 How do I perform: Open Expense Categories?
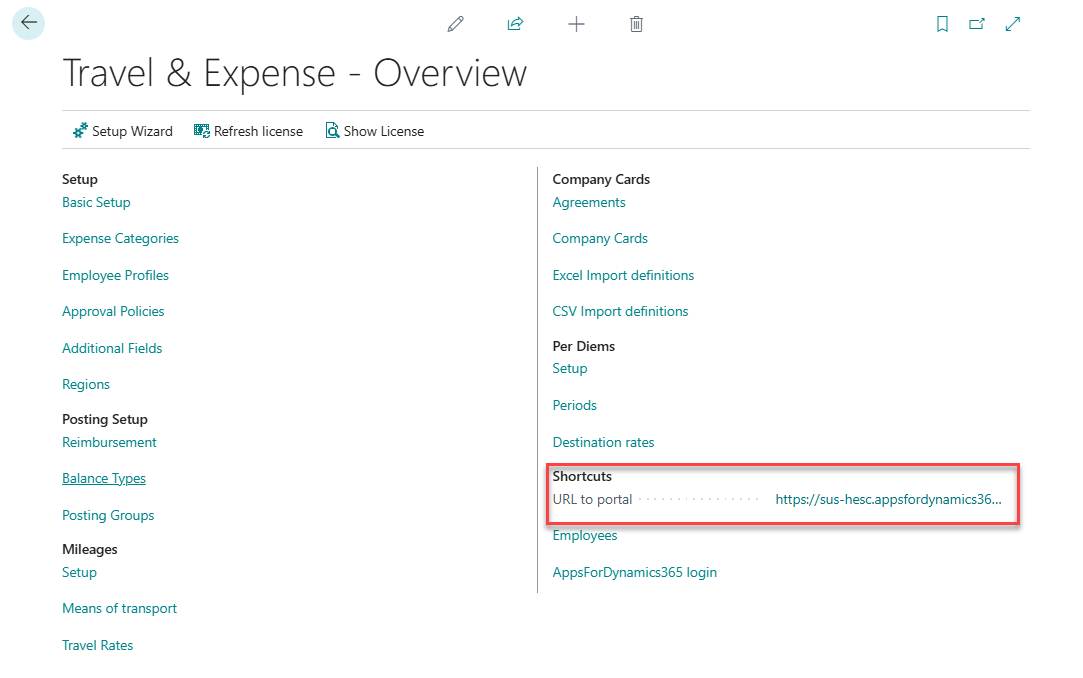tap(120, 238)
